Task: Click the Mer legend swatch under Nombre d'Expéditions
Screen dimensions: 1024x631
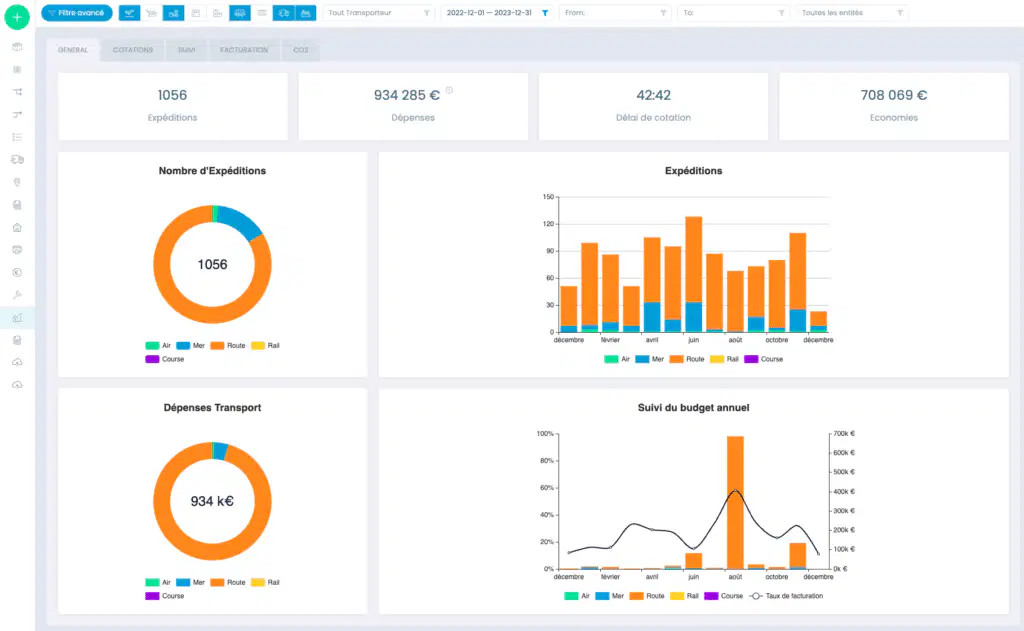Action: pos(183,346)
